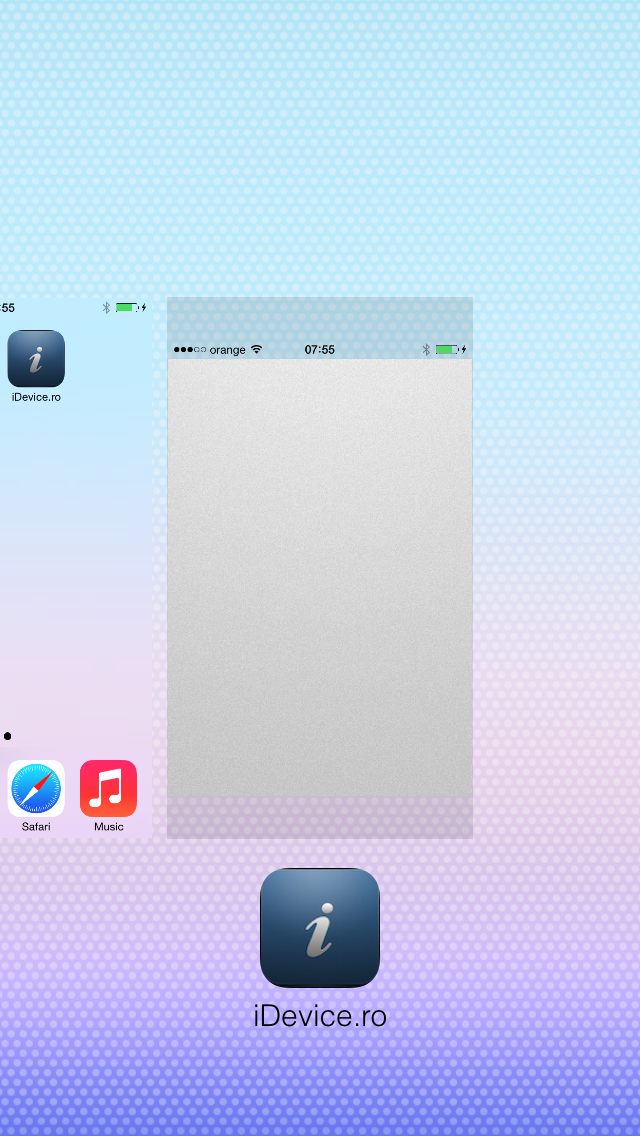Tap the battery icon on home screen card
Image resolution: width=640 pixels, height=1136 pixels.
click(x=126, y=307)
